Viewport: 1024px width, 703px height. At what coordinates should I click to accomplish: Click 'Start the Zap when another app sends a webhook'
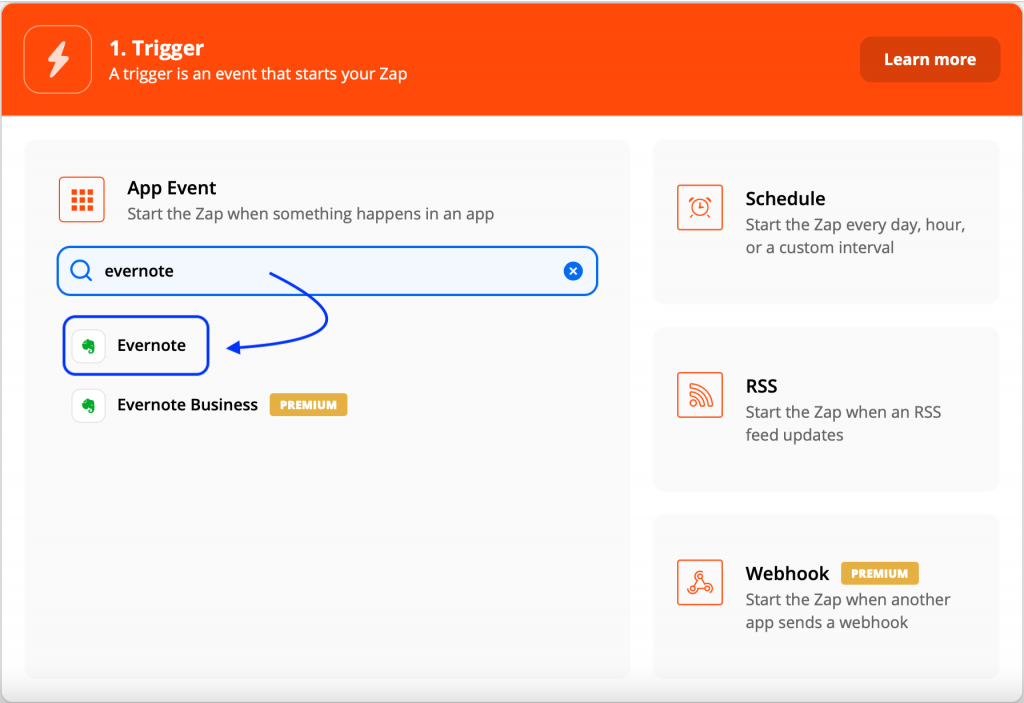[x=848, y=611]
